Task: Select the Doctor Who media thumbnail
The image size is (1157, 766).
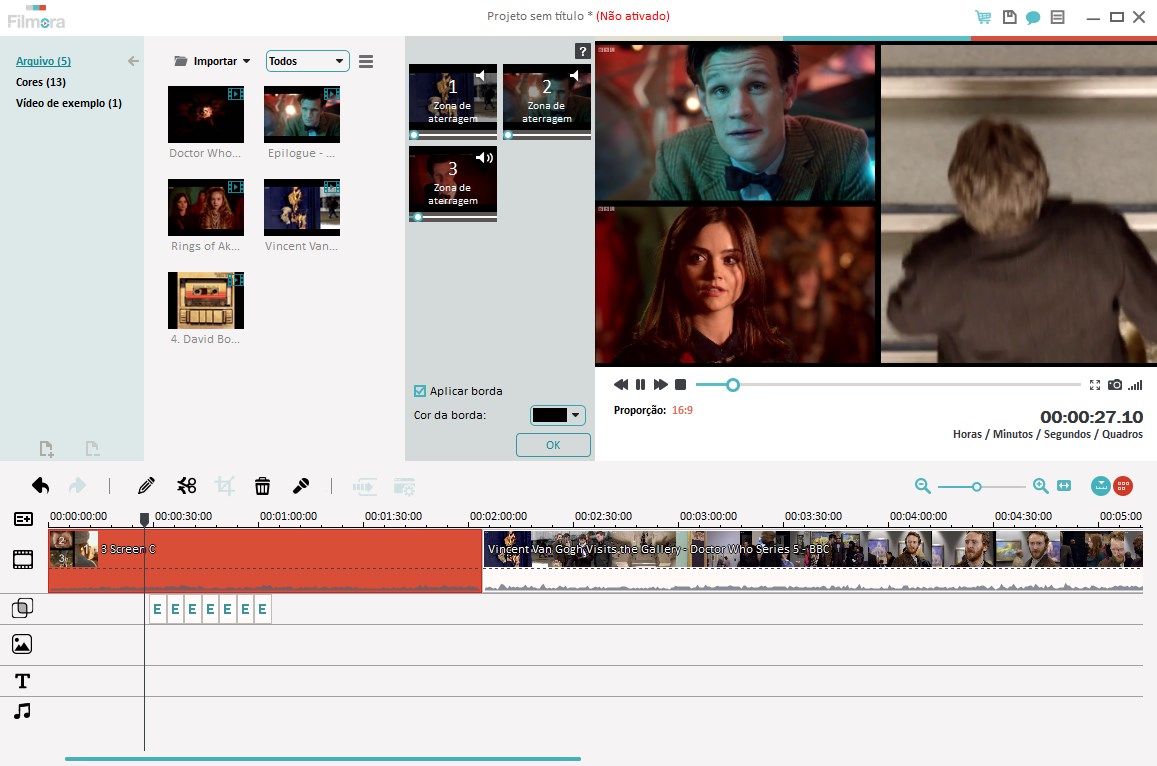Action: 206,114
